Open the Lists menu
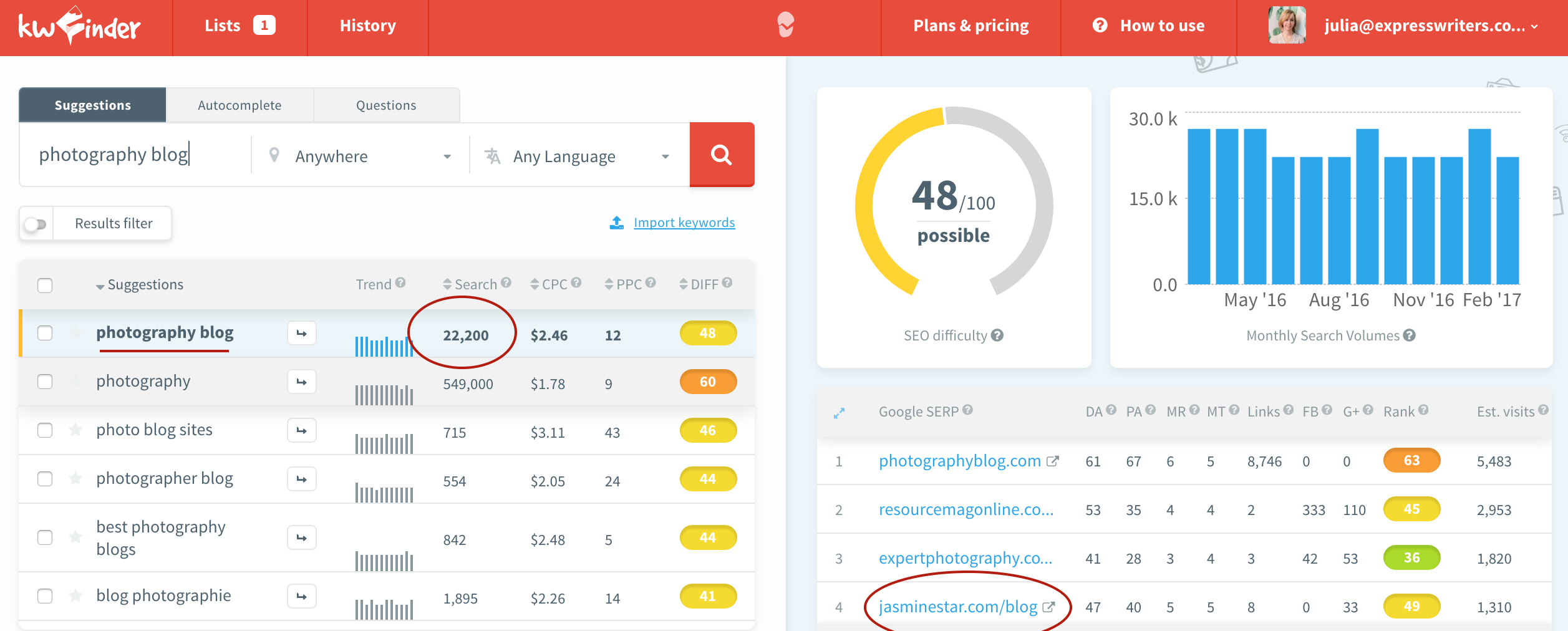The width and height of the screenshot is (1568, 631). [240, 26]
